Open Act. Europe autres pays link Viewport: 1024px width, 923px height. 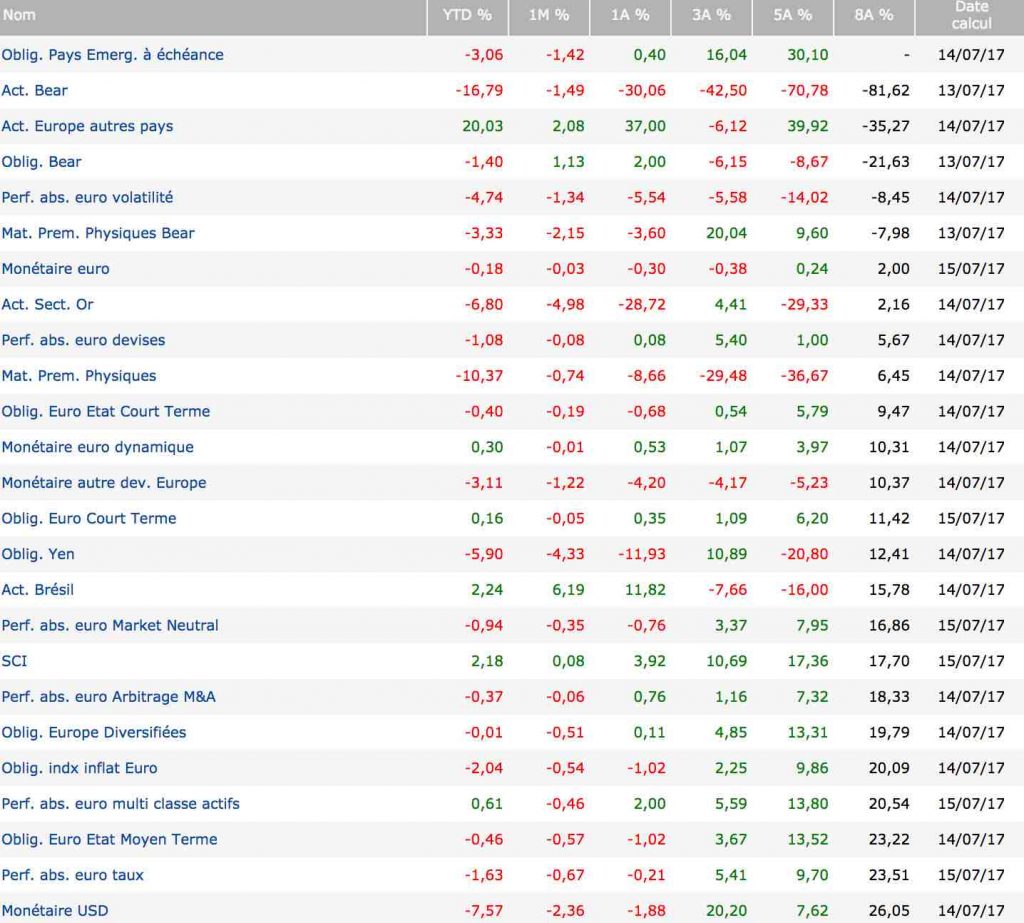coord(87,126)
